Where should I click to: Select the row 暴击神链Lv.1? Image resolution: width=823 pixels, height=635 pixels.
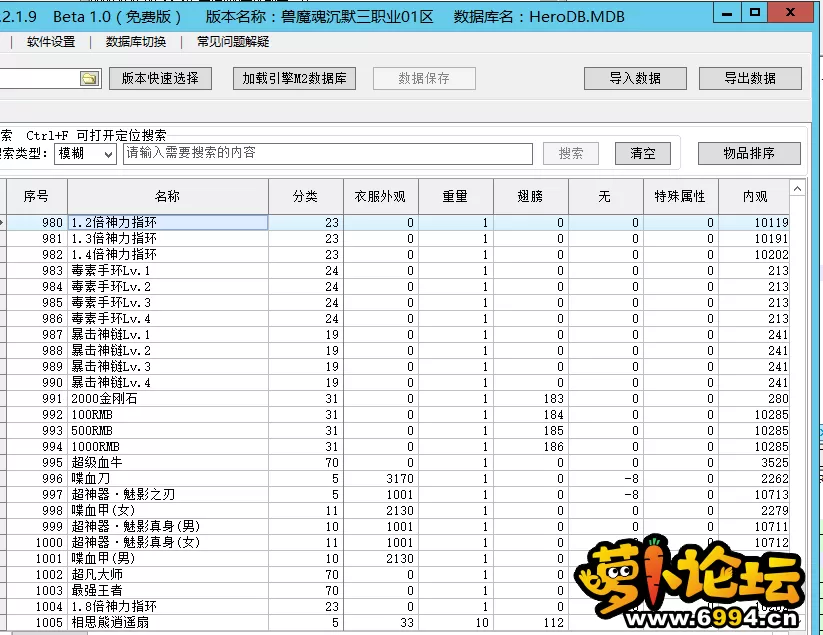tap(397, 334)
